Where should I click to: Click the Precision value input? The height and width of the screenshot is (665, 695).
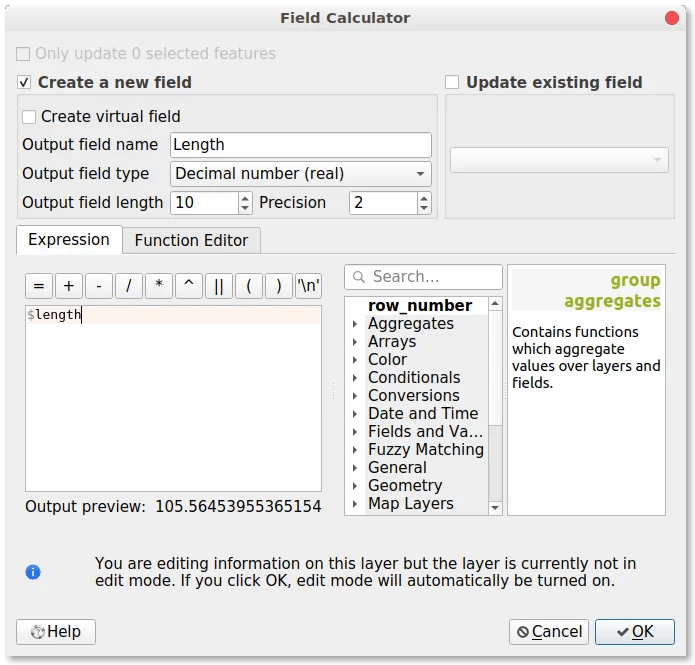384,203
